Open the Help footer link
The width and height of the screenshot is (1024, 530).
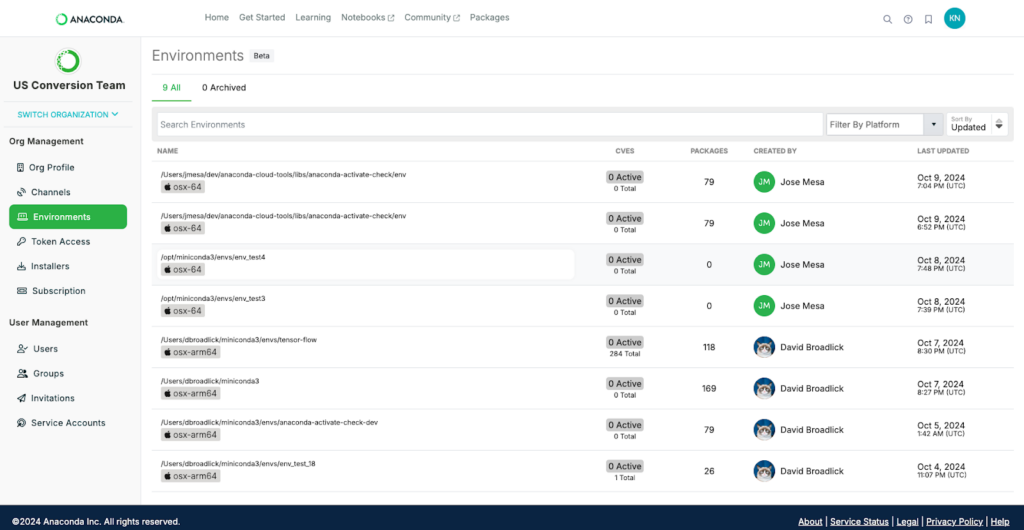(x=1000, y=522)
